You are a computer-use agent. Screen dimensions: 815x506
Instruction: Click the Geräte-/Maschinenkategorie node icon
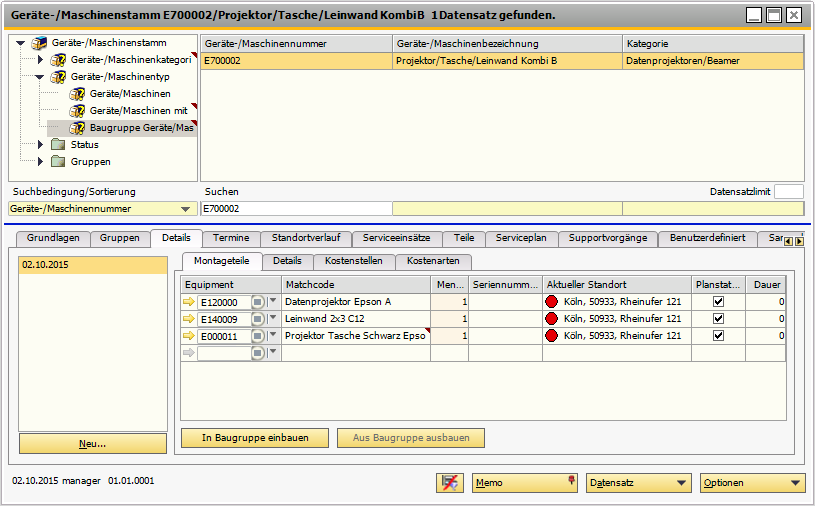(58, 60)
